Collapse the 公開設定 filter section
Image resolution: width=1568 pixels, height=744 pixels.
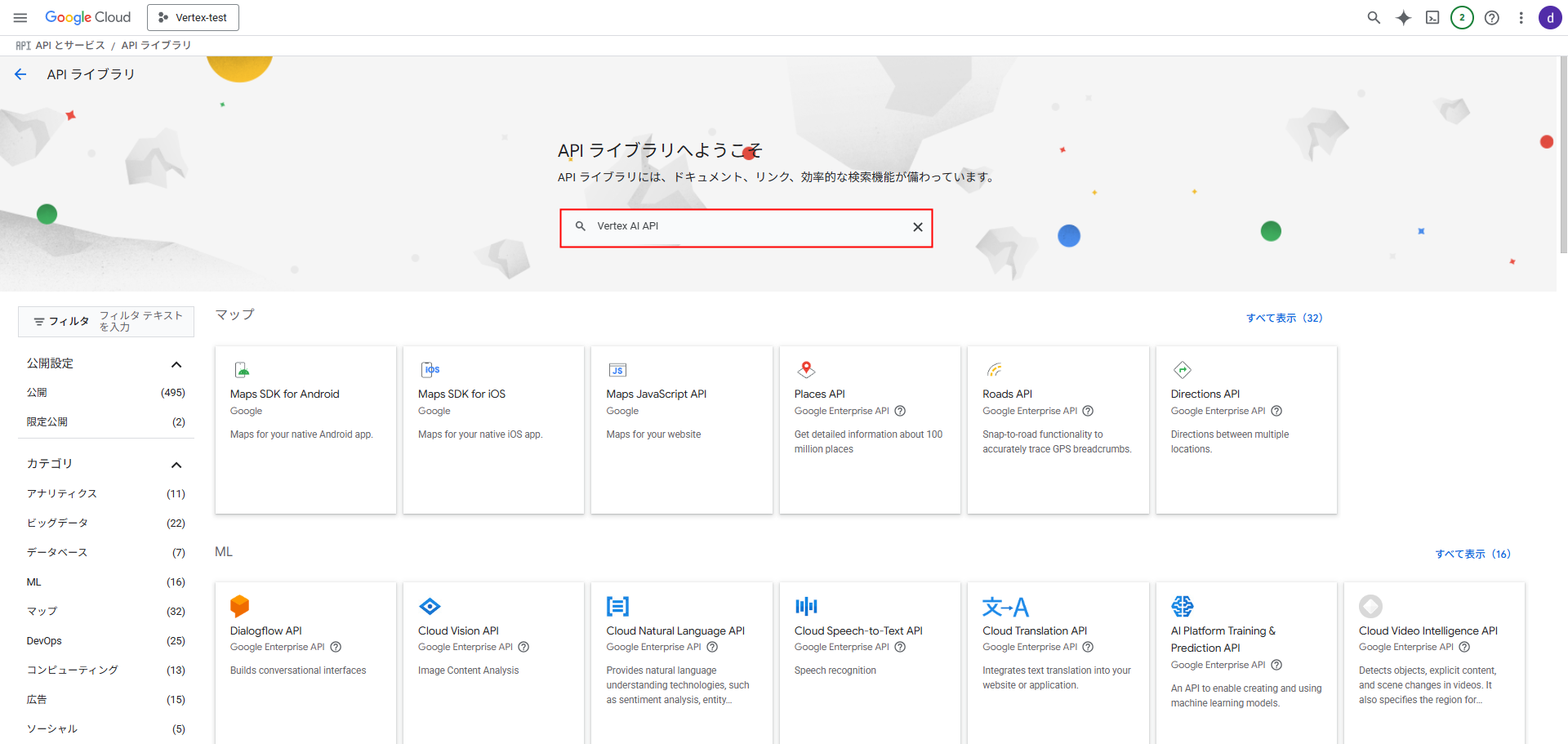click(176, 364)
